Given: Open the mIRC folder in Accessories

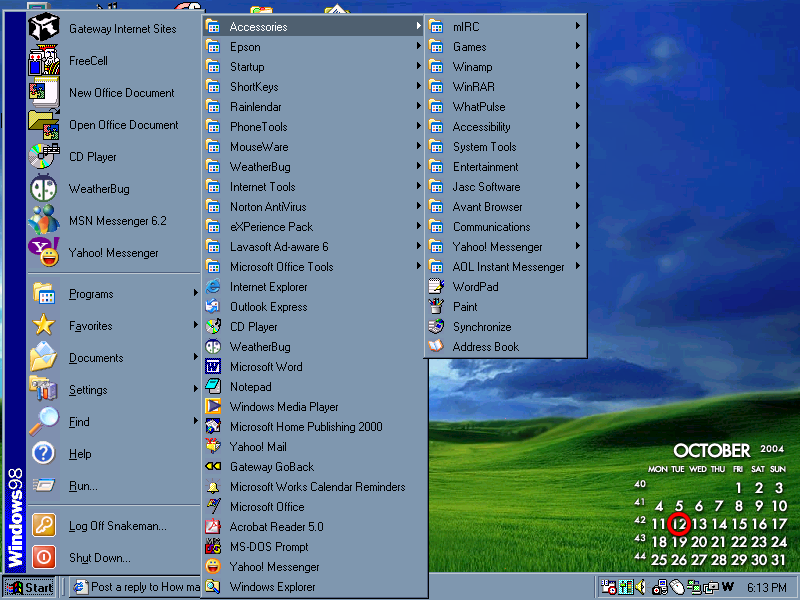Looking at the screenshot, I should pyautogui.click(x=506, y=27).
